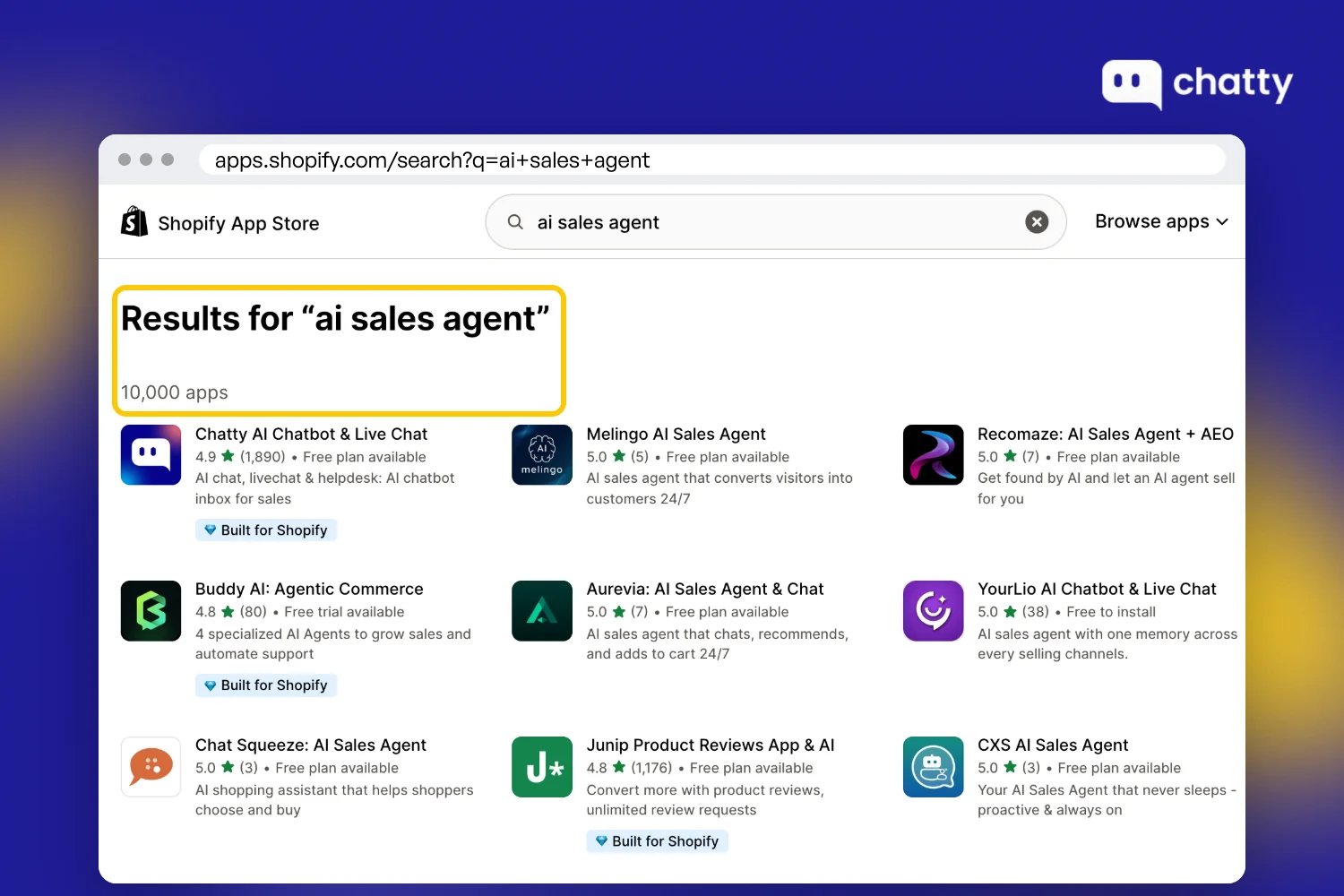Open the Junip app icon
Screen dimensions: 1344x896
(542, 767)
